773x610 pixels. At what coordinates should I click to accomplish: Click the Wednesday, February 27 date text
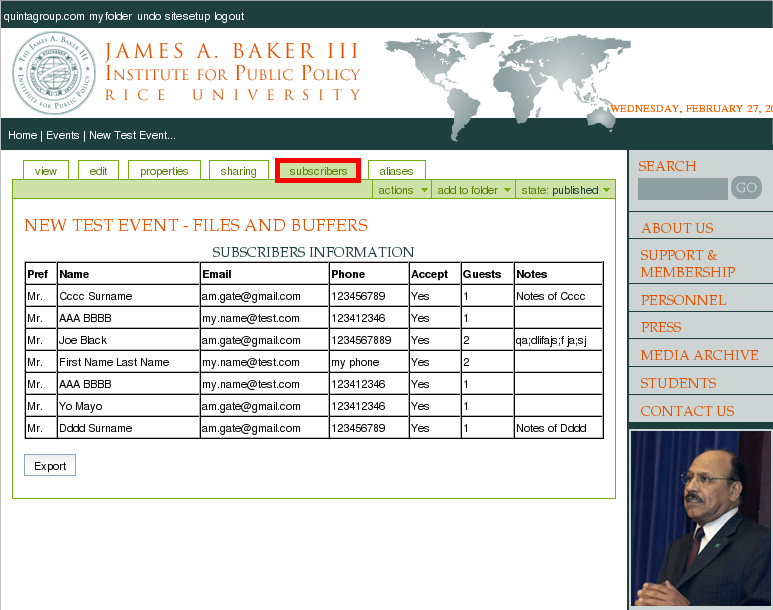(x=691, y=108)
